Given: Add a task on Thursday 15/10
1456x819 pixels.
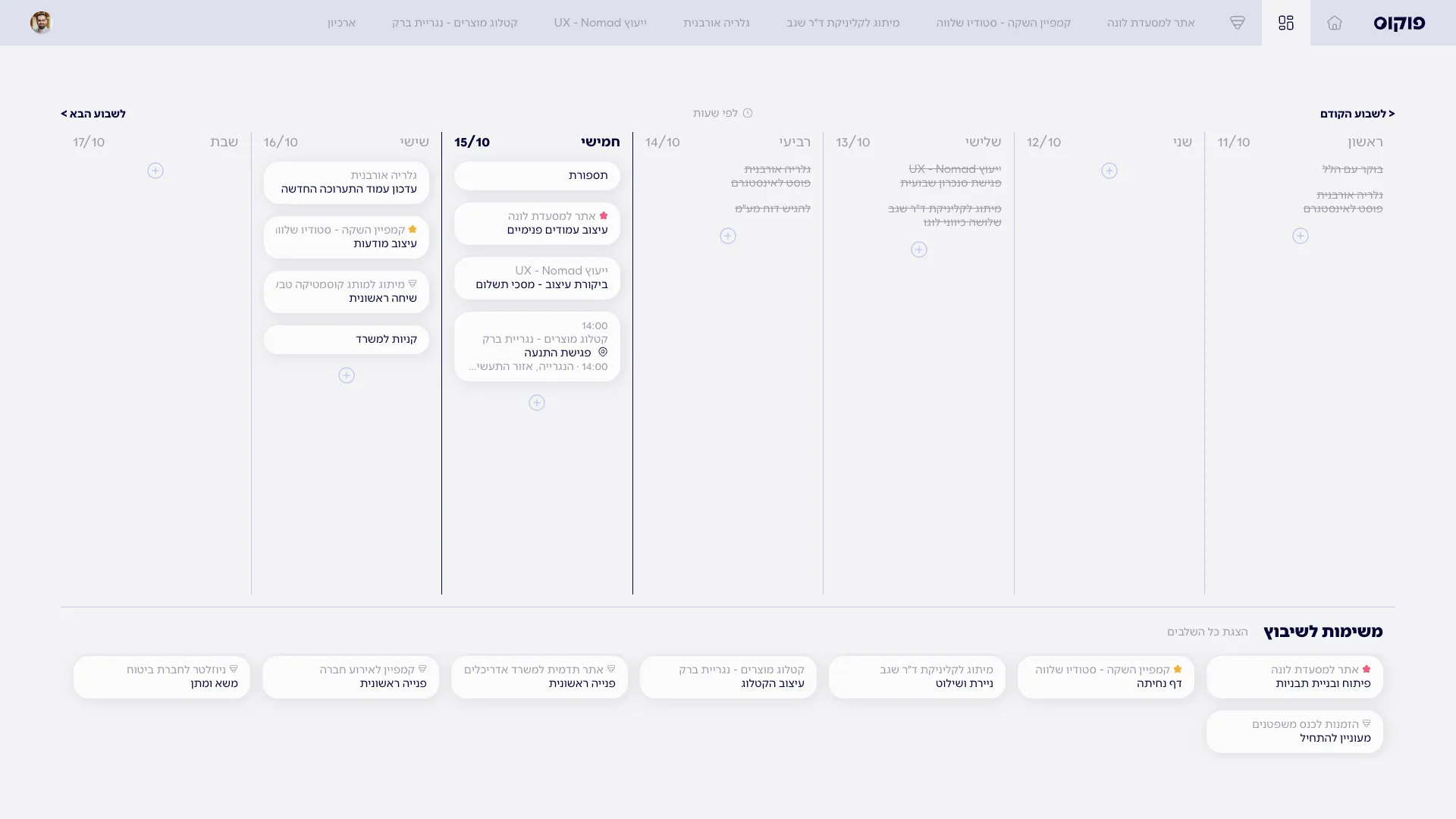Looking at the screenshot, I should (537, 403).
